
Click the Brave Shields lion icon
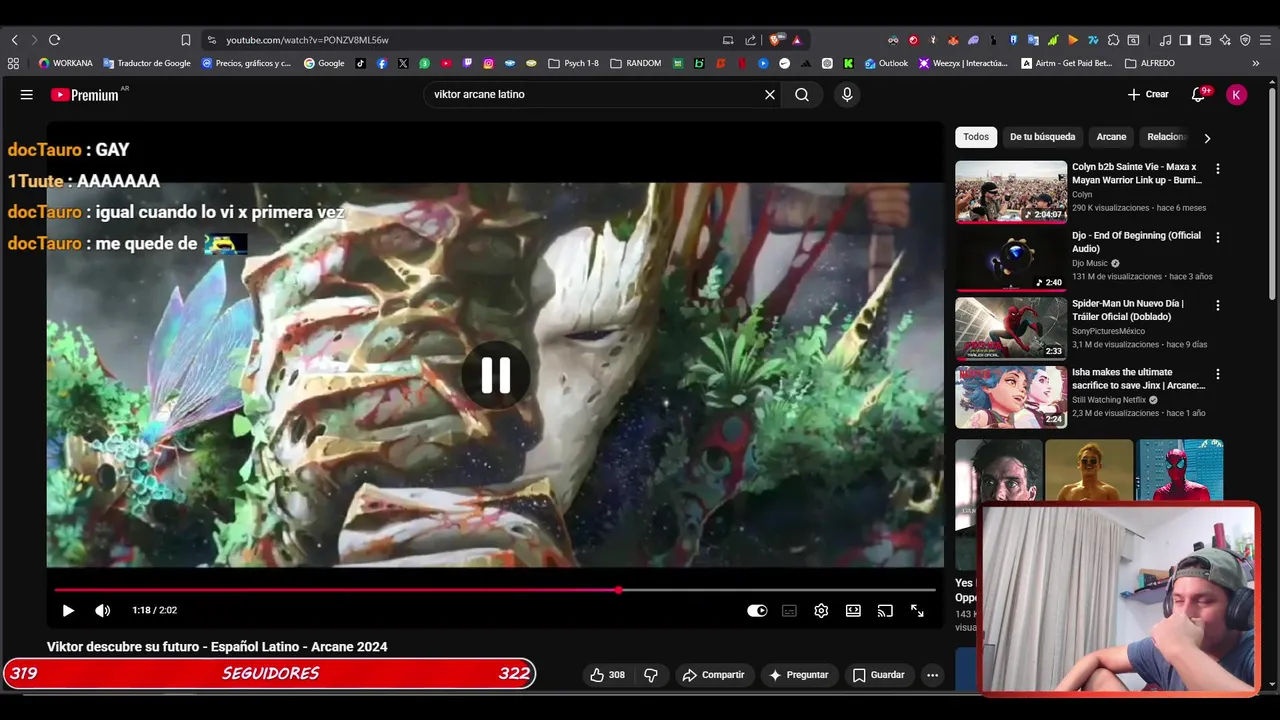click(x=775, y=40)
